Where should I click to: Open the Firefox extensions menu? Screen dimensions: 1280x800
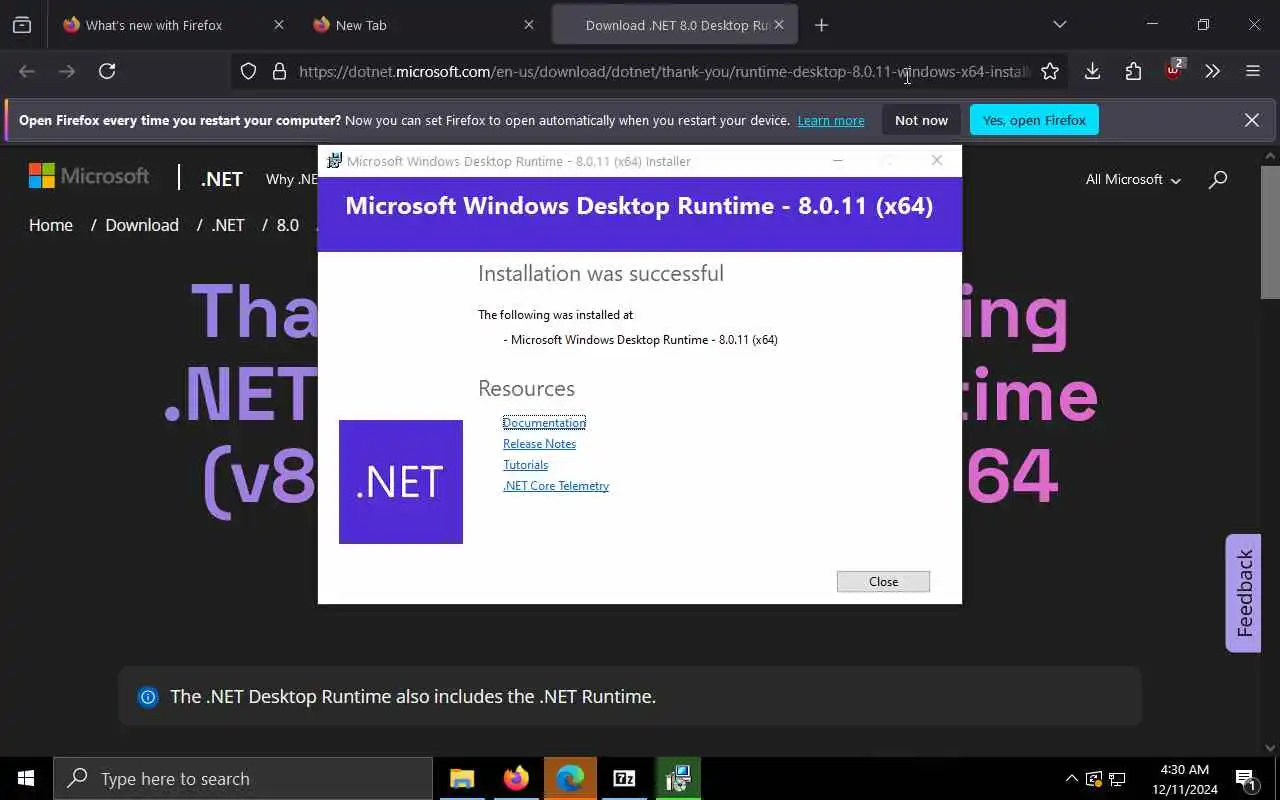(x=1133, y=71)
